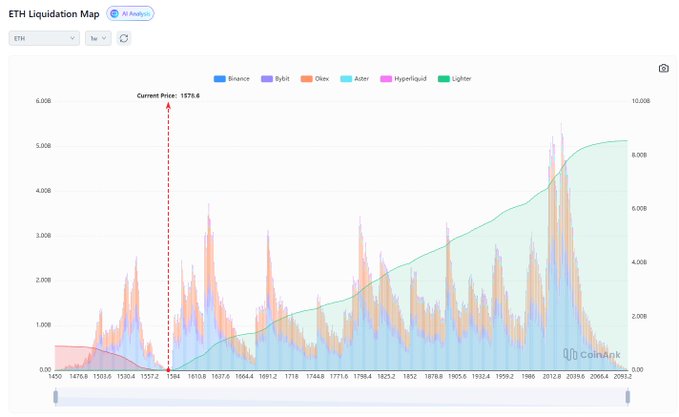Click the ETH Liquidation Map title
The width and height of the screenshot is (679, 417).
54,14
